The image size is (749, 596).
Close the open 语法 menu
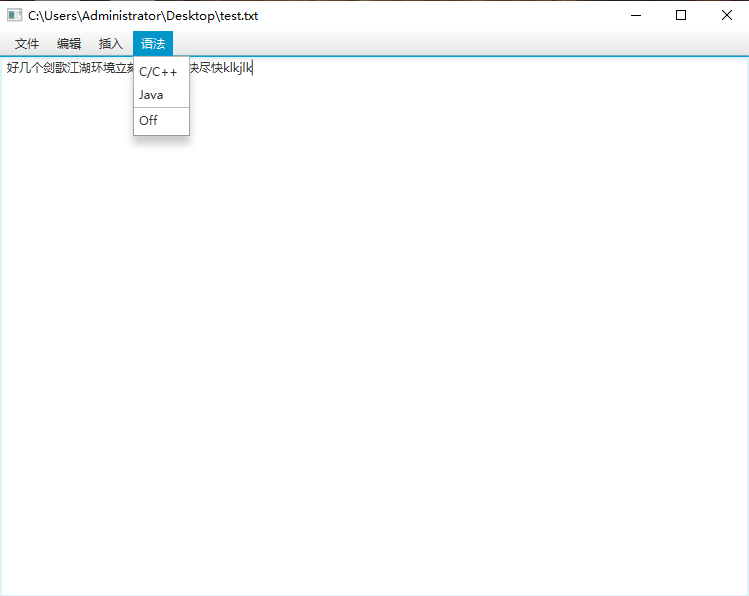coord(153,44)
